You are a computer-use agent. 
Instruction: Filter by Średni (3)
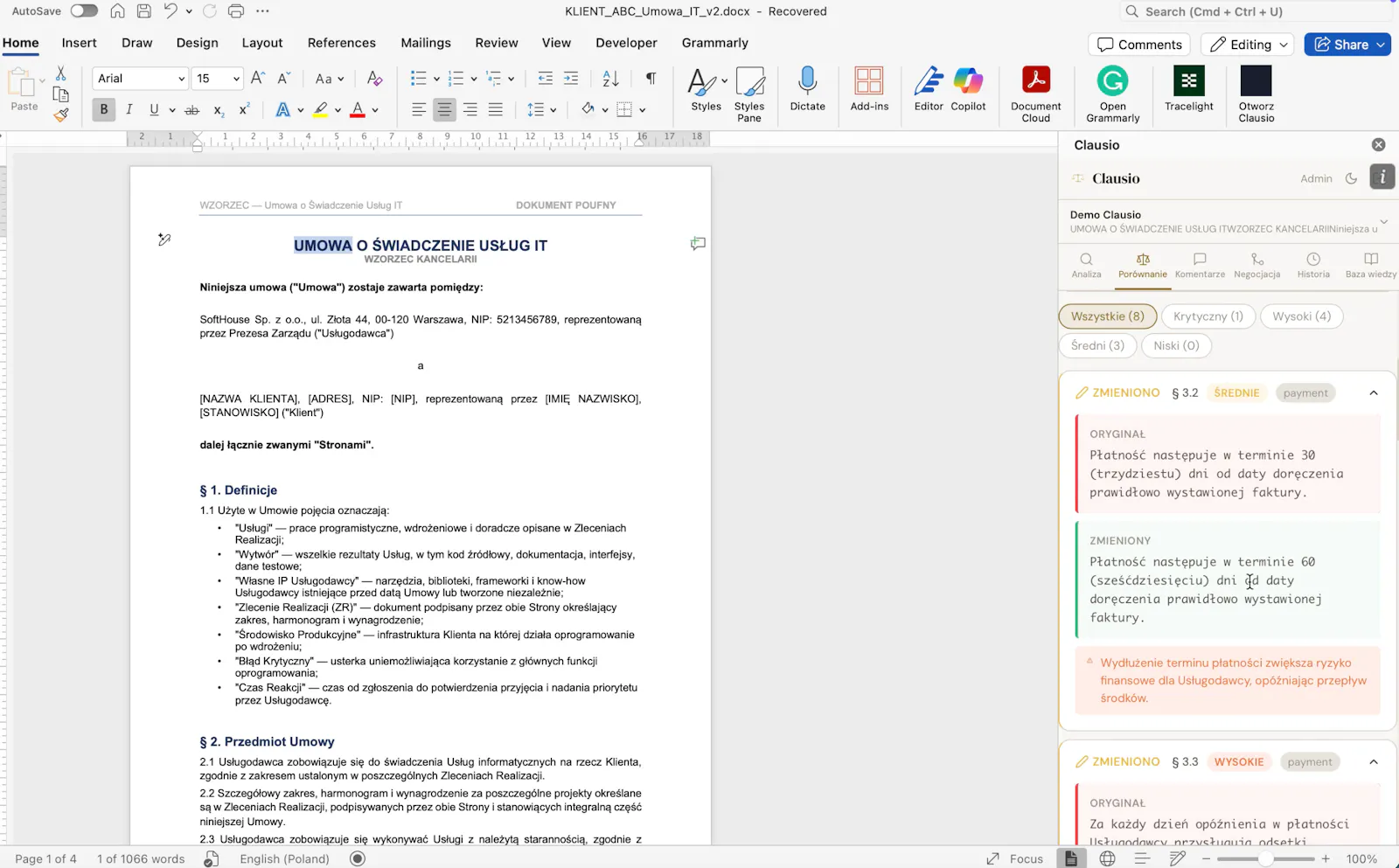(x=1097, y=345)
